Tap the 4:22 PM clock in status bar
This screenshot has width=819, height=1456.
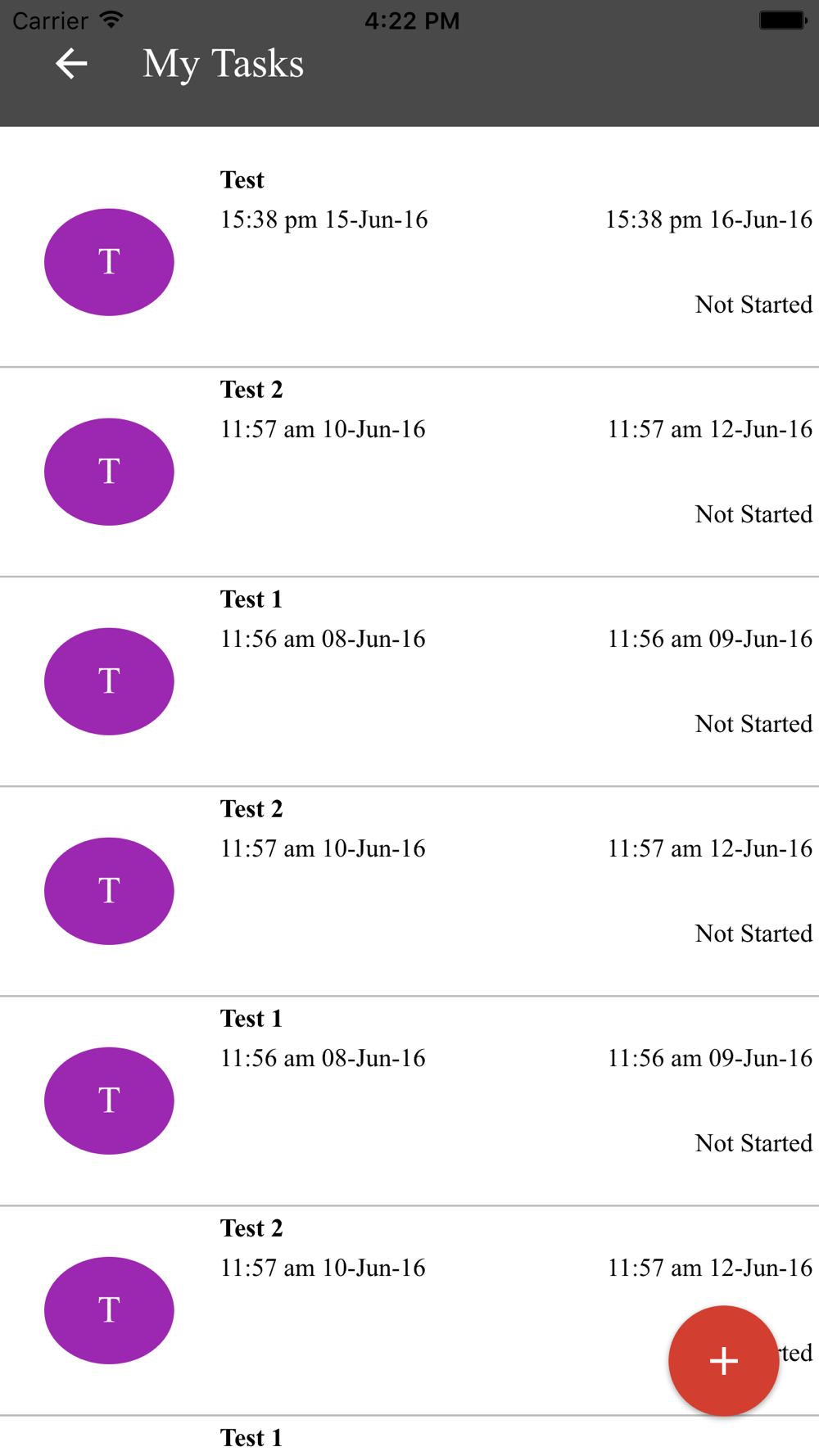click(412, 20)
